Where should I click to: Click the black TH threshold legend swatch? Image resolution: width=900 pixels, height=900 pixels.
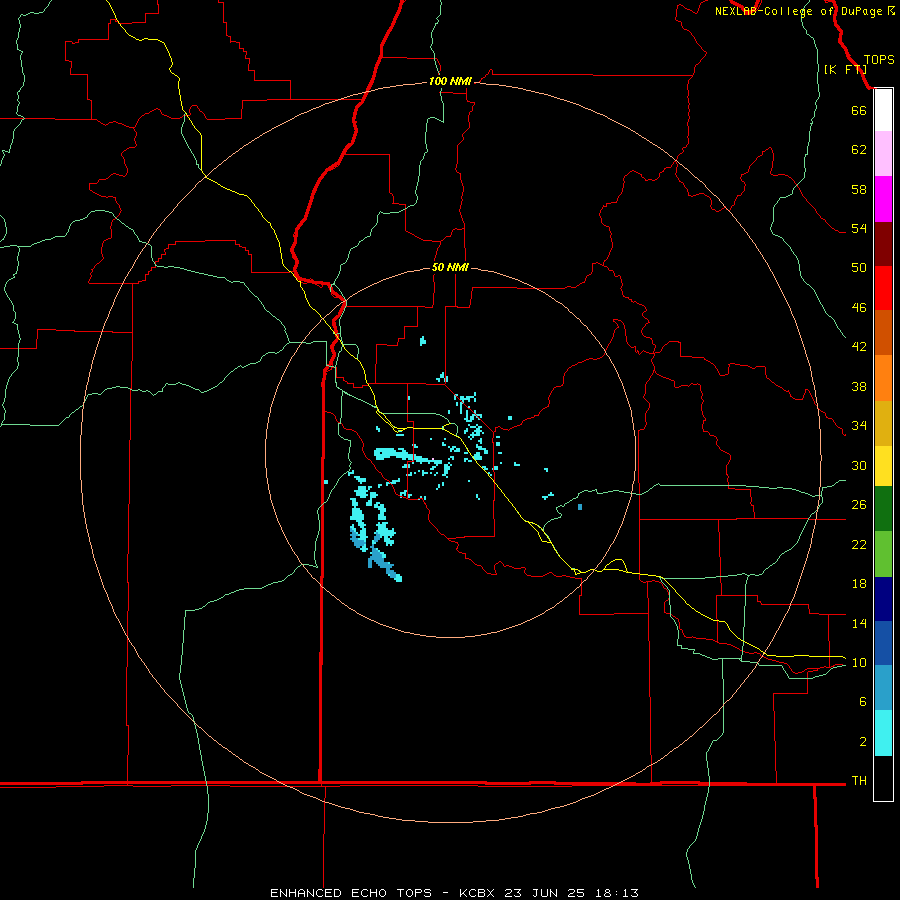[883, 778]
